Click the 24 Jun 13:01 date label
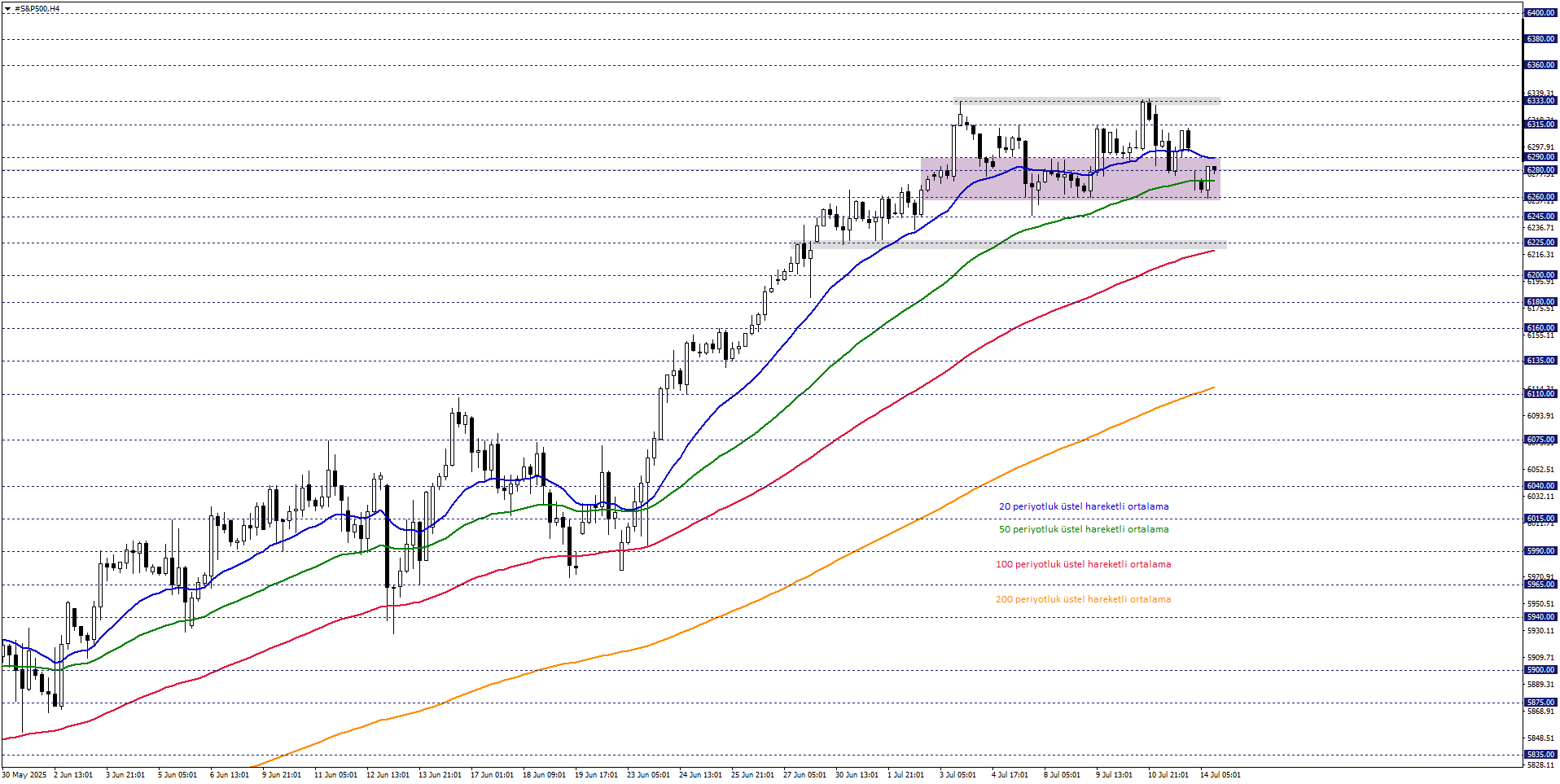Viewport: 1560px width, 784px height. (700, 775)
